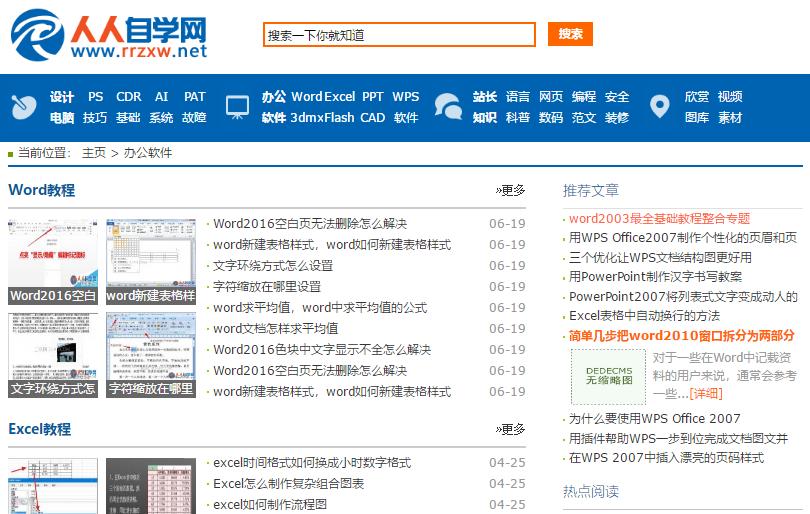The width and height of the screenshot is (810, 514).
Task: Open the 数码 menu item
Action: (x=551, y=118)
